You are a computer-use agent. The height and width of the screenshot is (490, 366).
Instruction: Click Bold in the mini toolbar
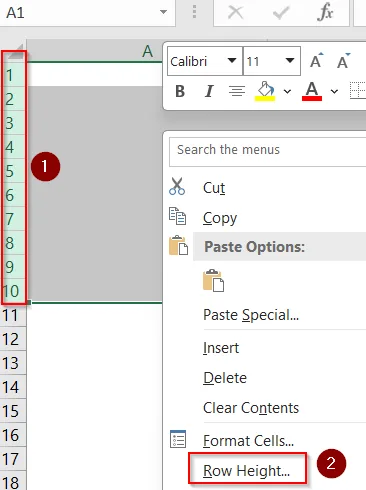click(x=180, y=91)
